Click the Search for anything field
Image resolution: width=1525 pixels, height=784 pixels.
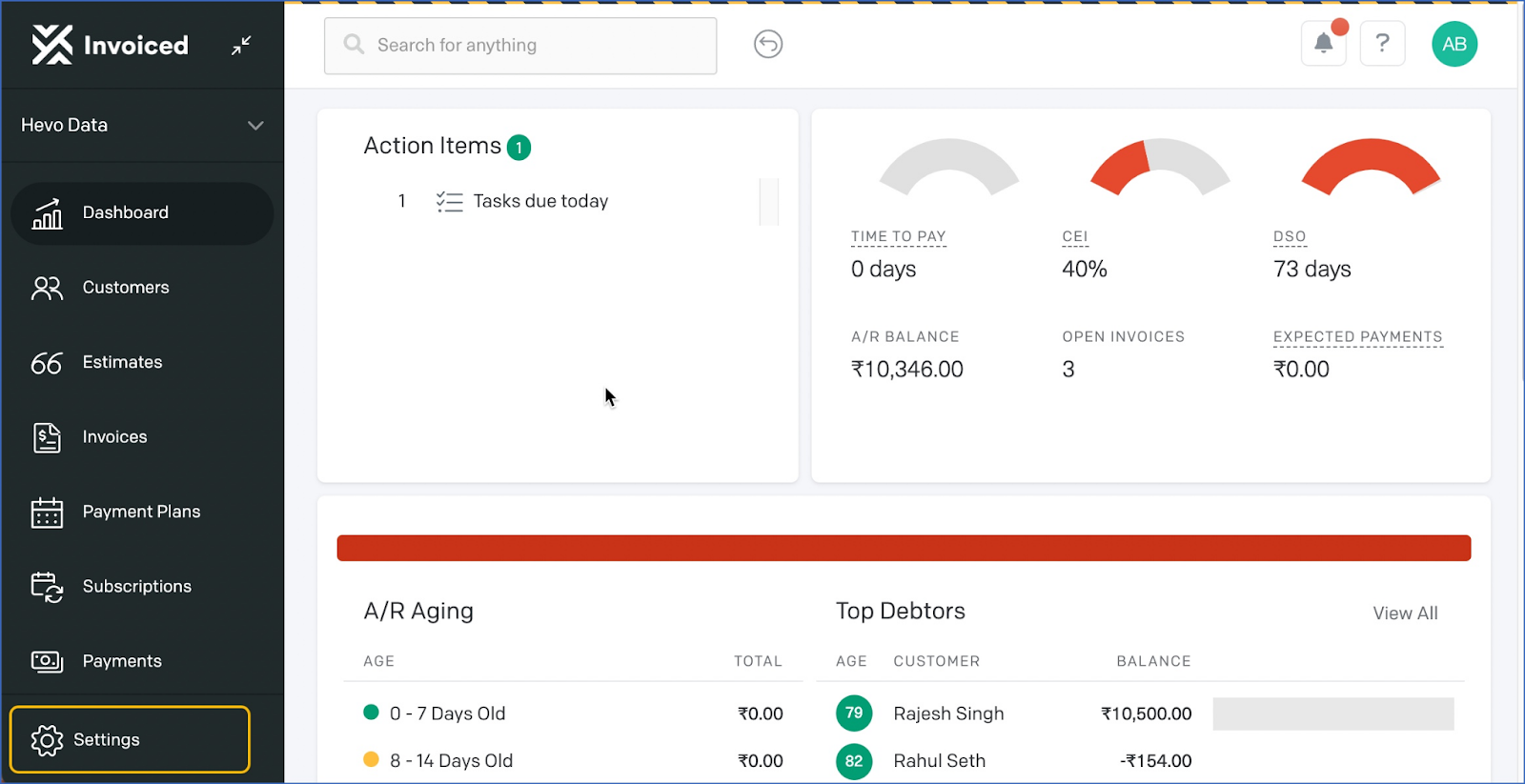pos(520,46)
